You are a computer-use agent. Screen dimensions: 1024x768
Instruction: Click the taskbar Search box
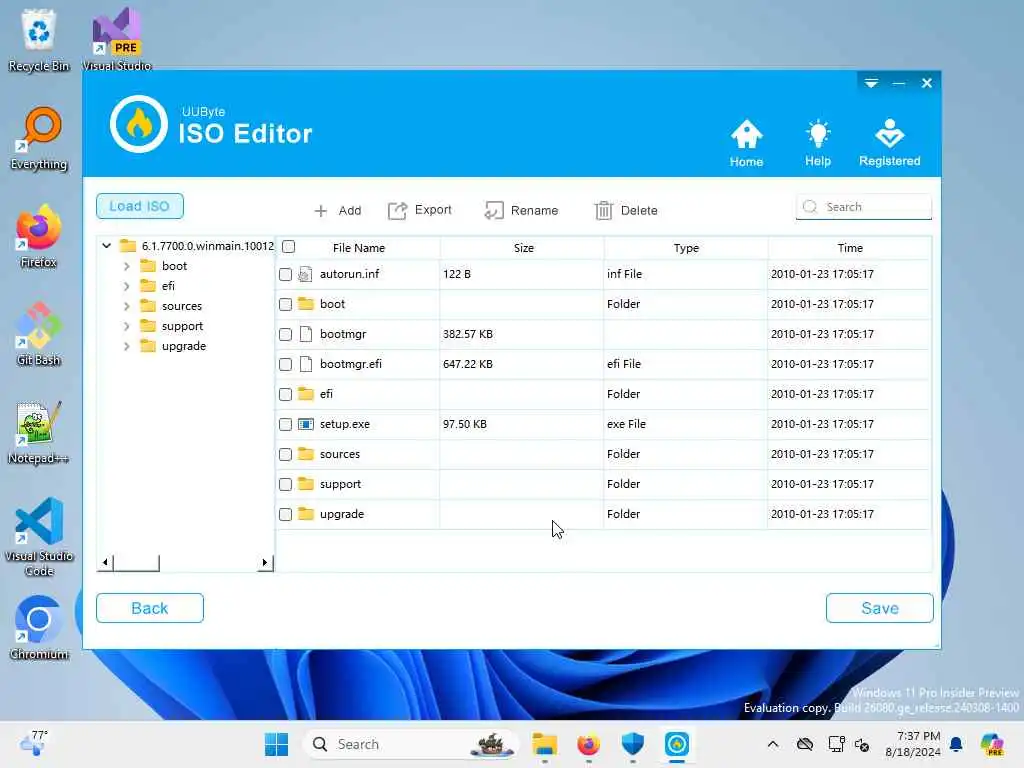pyautogui.click(x=410, y=744)
